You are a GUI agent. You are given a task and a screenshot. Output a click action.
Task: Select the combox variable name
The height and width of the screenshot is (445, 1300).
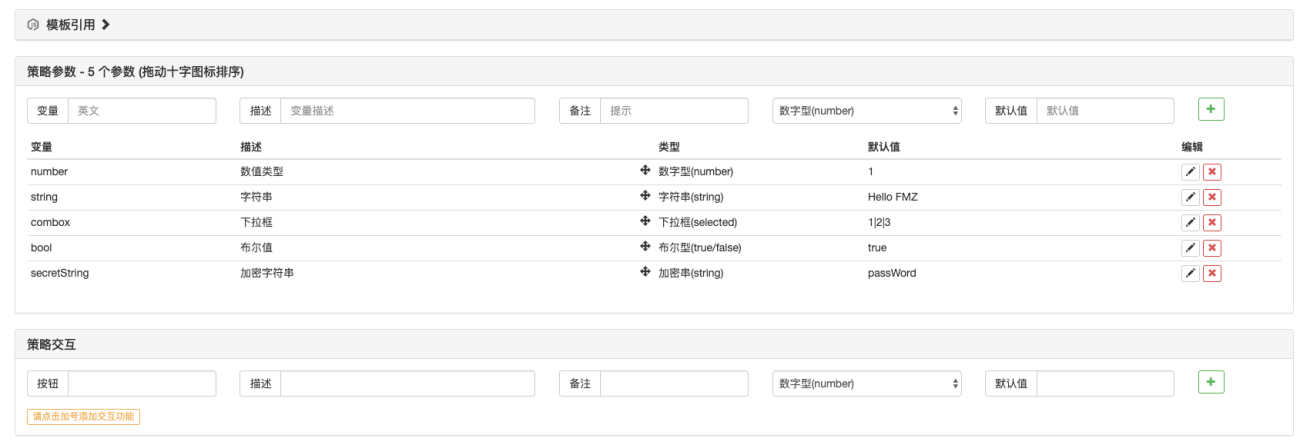(x=50, y=222)
